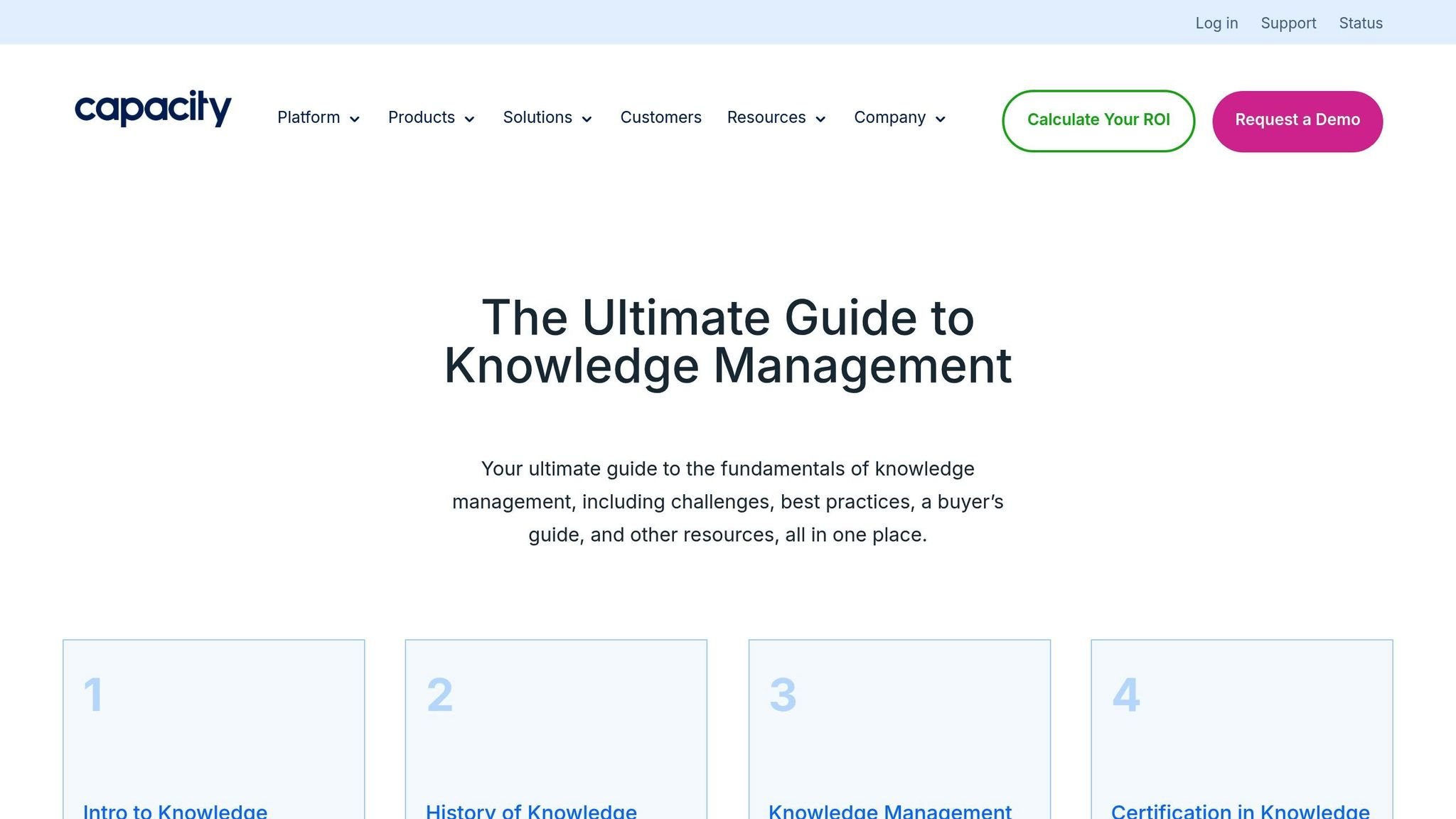This screenshot has height=819, width=1456.
Task: Go to the Support link
Action: (1288, 23)
